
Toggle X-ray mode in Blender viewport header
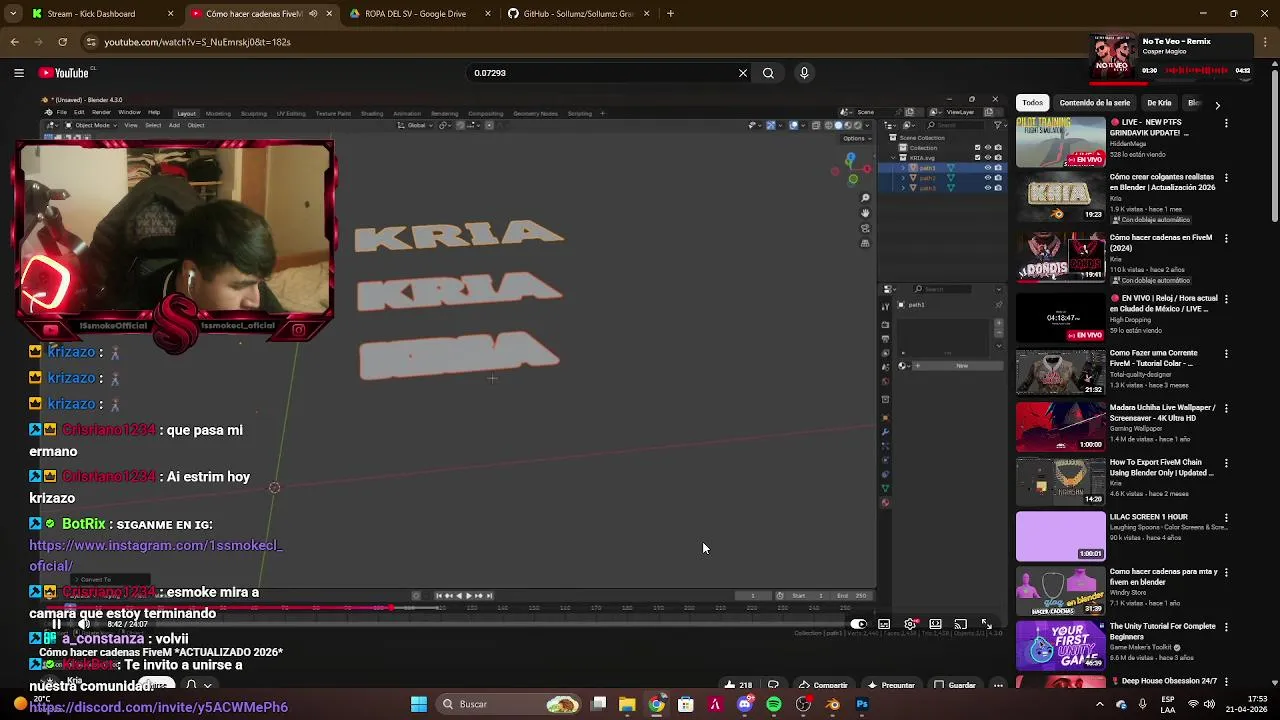[815, 125]
